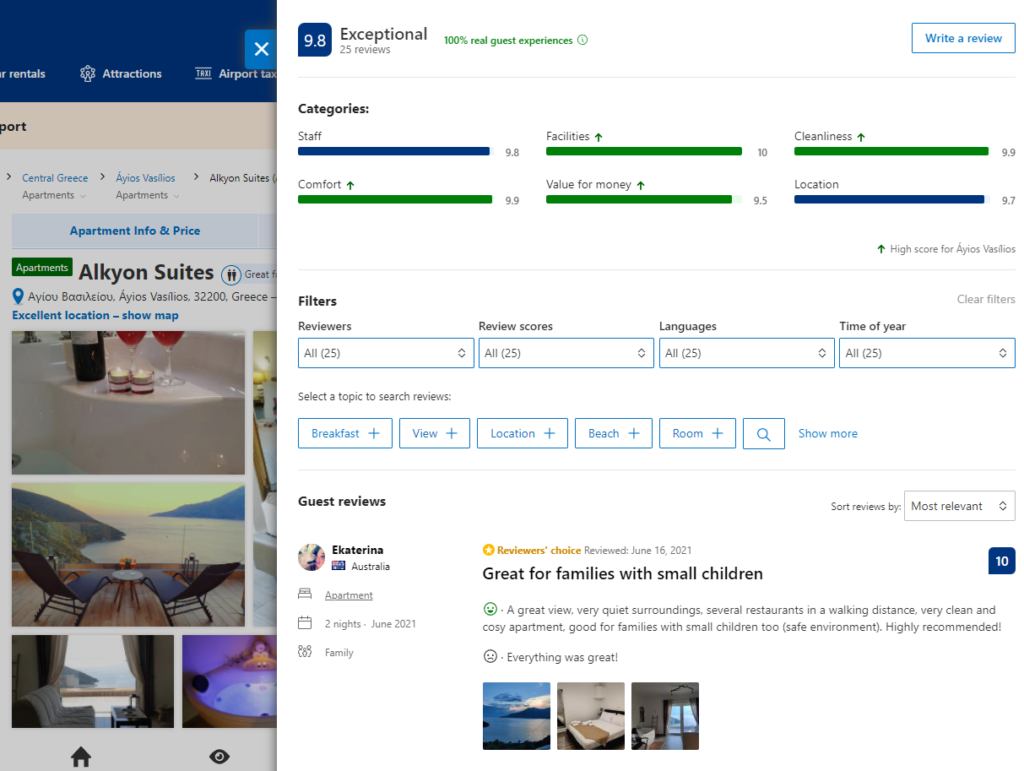This screenshot has width=1024, height=771.
Task: Click the Attractions flower icon
Action: pyautogui.click(x=88, y=73)
